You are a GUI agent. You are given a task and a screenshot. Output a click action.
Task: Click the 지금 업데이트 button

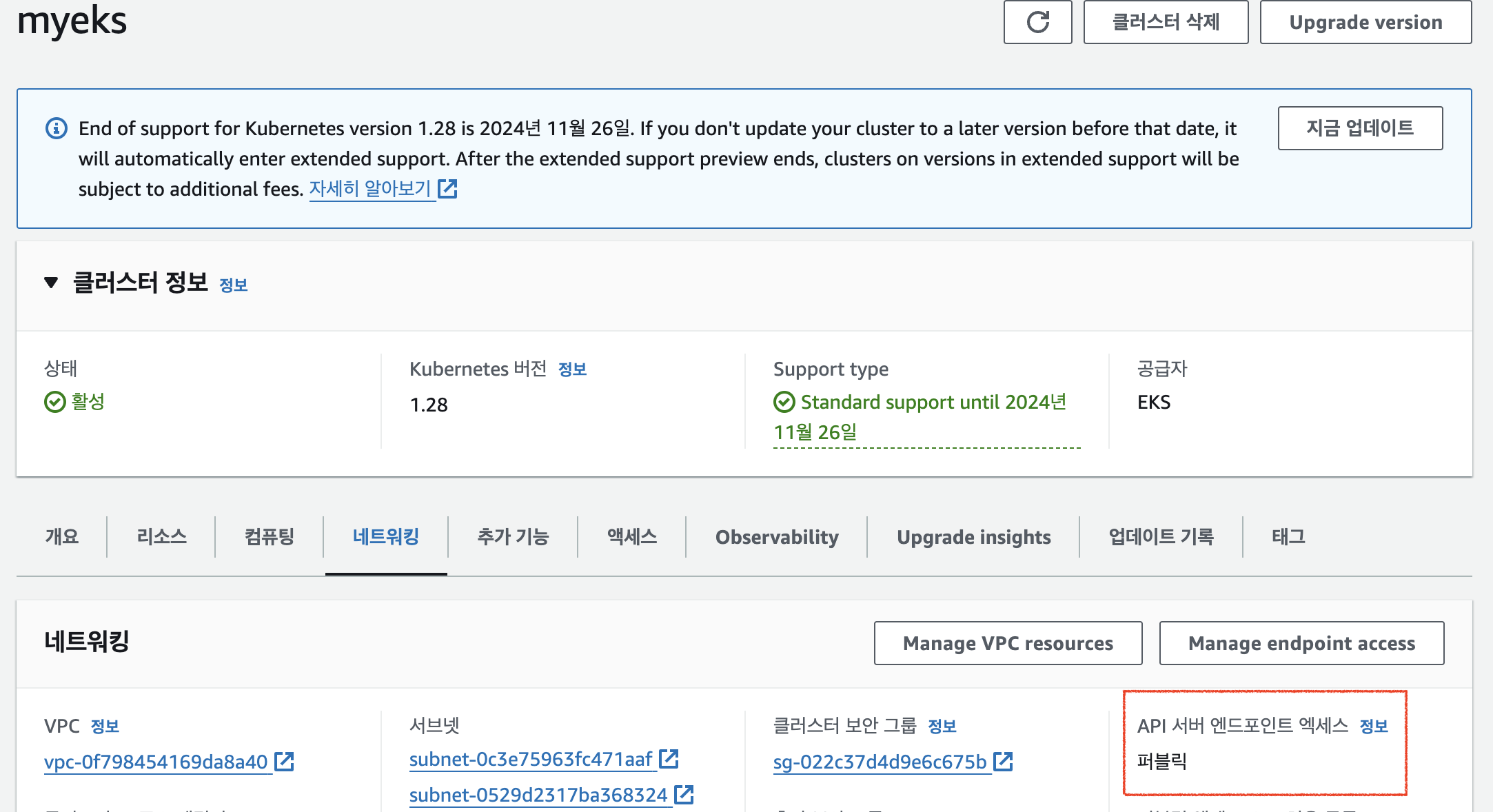click(x=1359, y=128)
